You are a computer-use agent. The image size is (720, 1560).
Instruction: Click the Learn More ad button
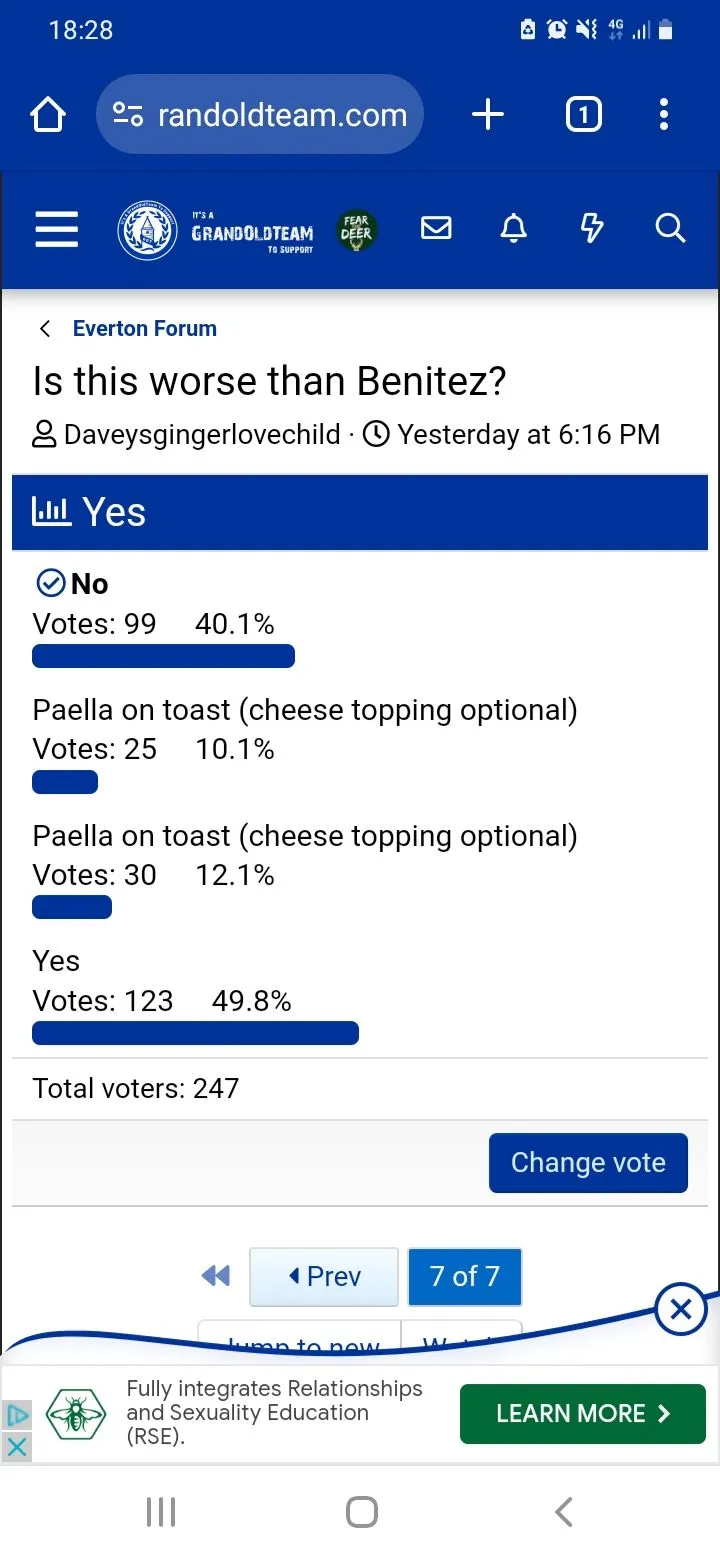point(582,1413)
